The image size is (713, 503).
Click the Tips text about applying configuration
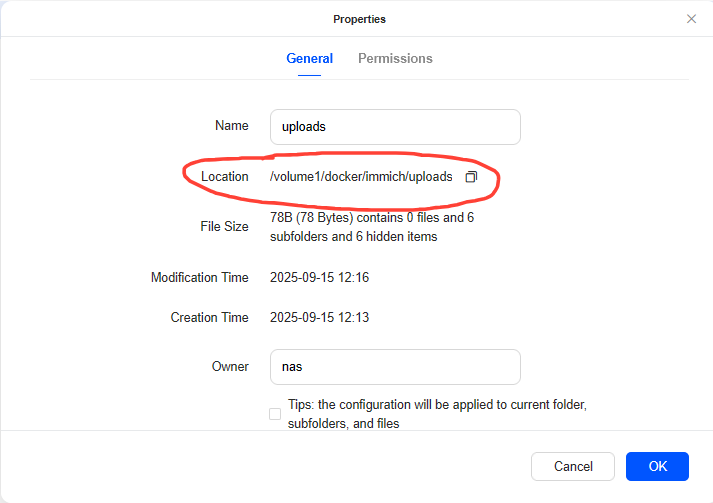pyautogui.click(x=435, y=414)
